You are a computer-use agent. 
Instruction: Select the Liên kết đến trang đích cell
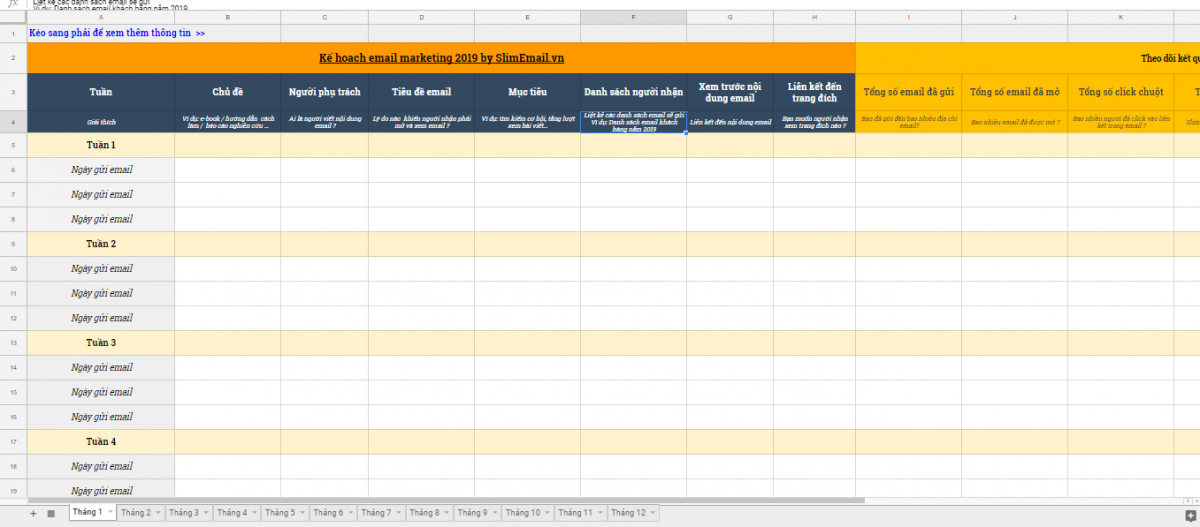[814, 92]
